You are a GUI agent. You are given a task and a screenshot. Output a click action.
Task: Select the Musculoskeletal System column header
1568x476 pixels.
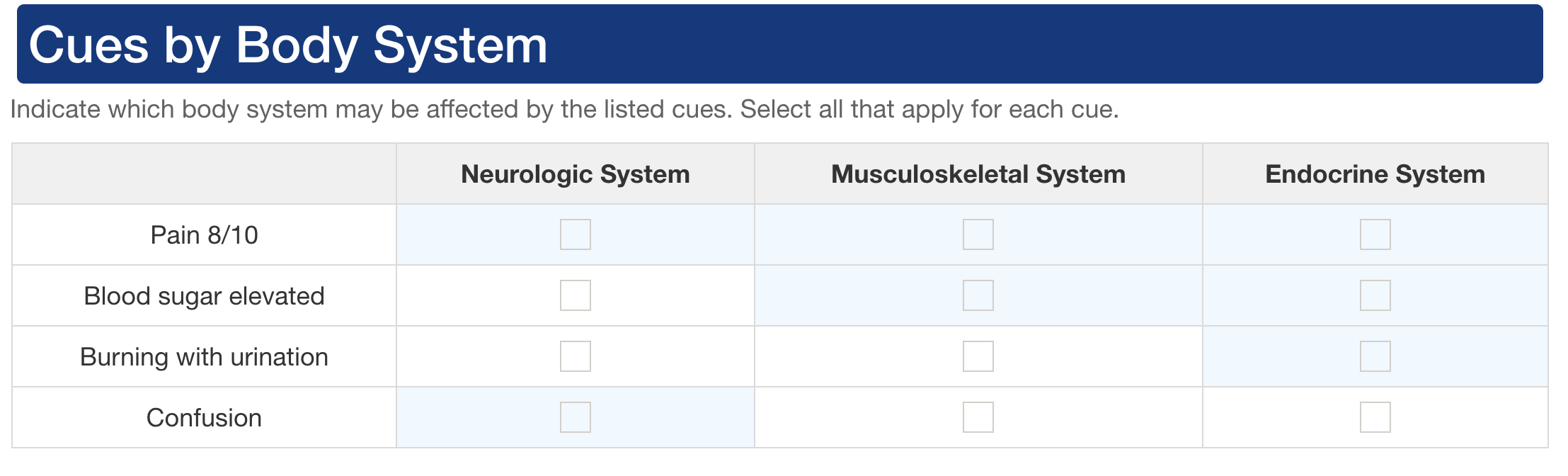[978, 174]
